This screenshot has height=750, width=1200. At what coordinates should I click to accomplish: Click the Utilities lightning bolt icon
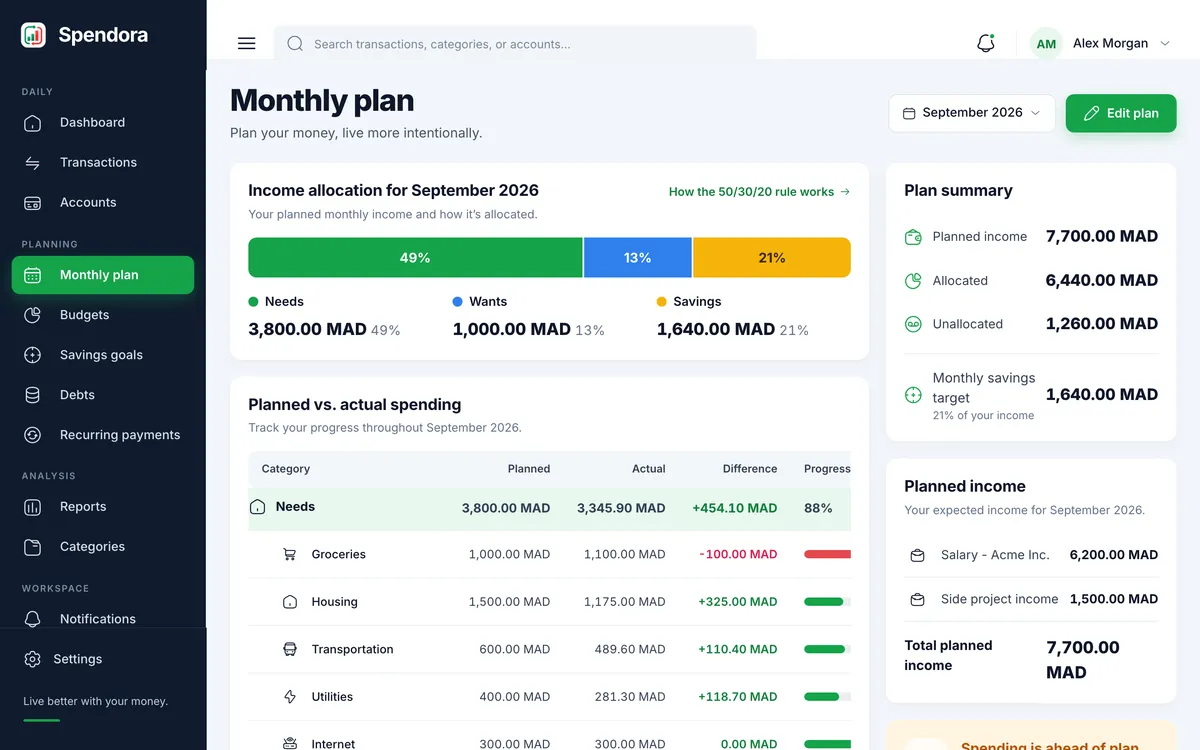click(x=290, y=697)
